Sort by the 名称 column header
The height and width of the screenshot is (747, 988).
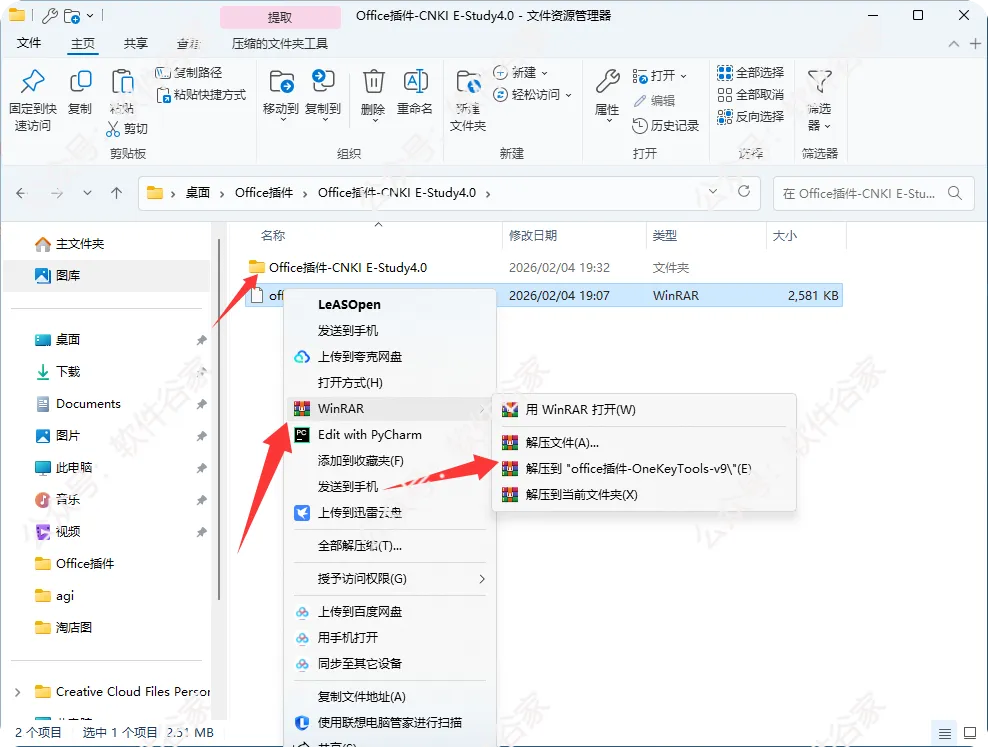tap(273, 236)
